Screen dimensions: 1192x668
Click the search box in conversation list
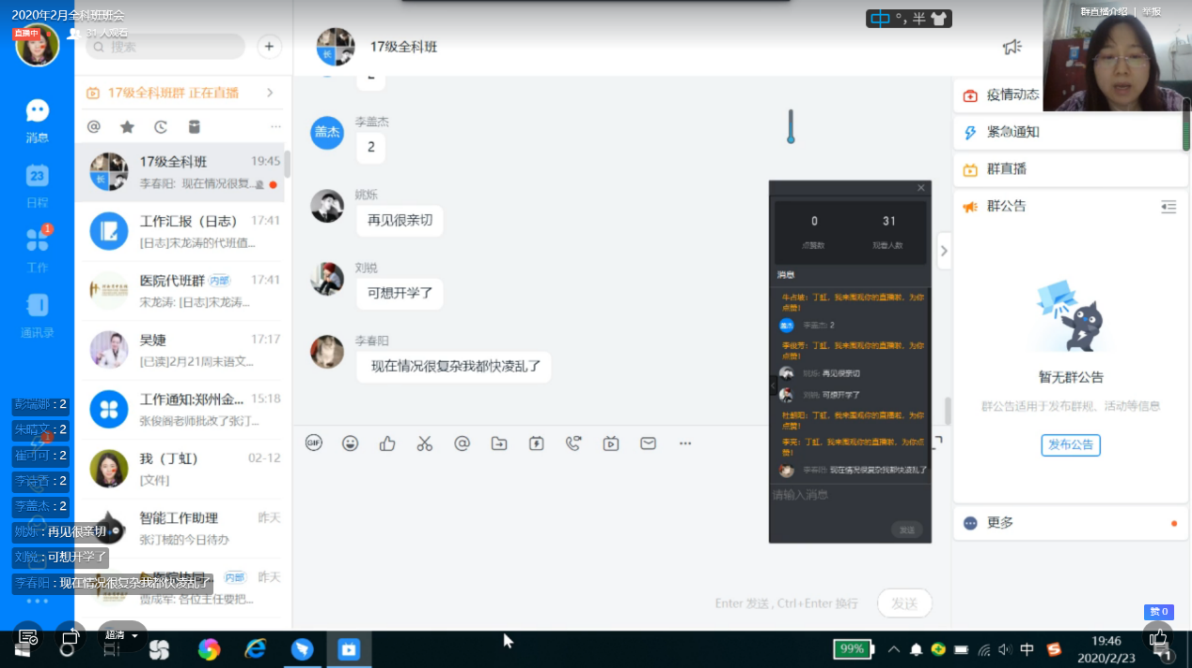[x=166, y=46]
